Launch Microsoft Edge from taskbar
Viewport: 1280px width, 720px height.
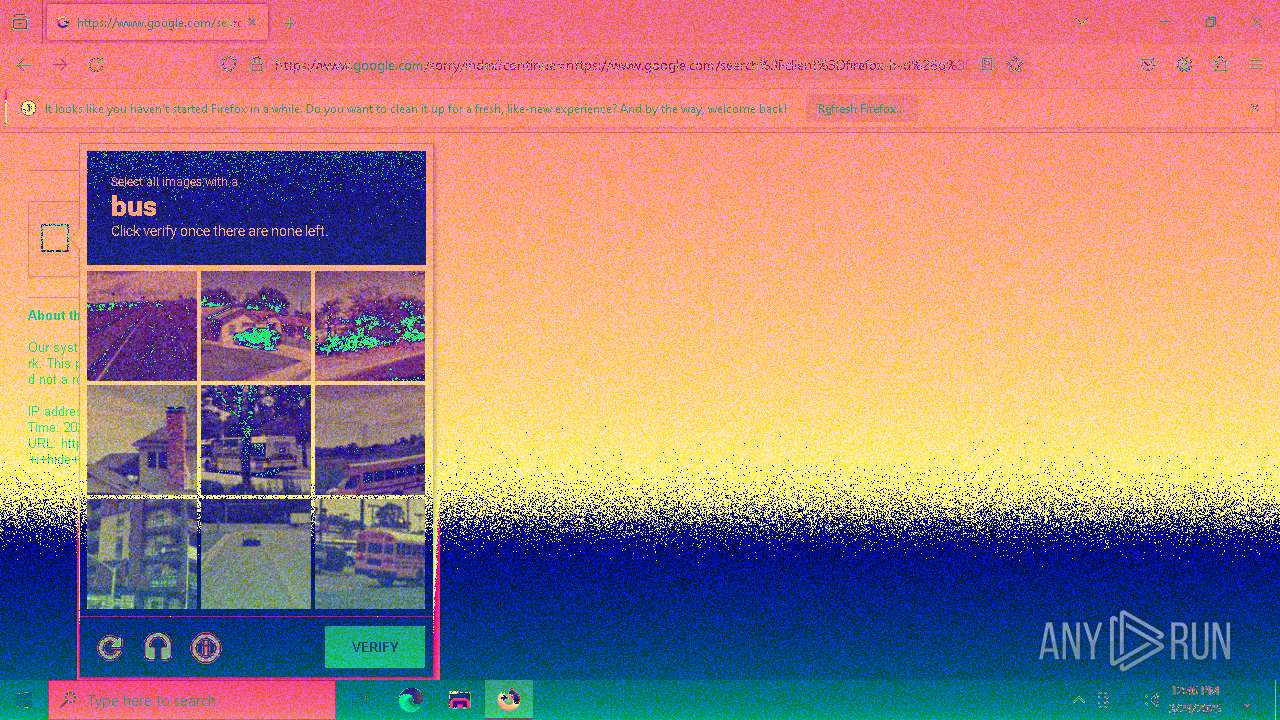[x=411, y=700]
